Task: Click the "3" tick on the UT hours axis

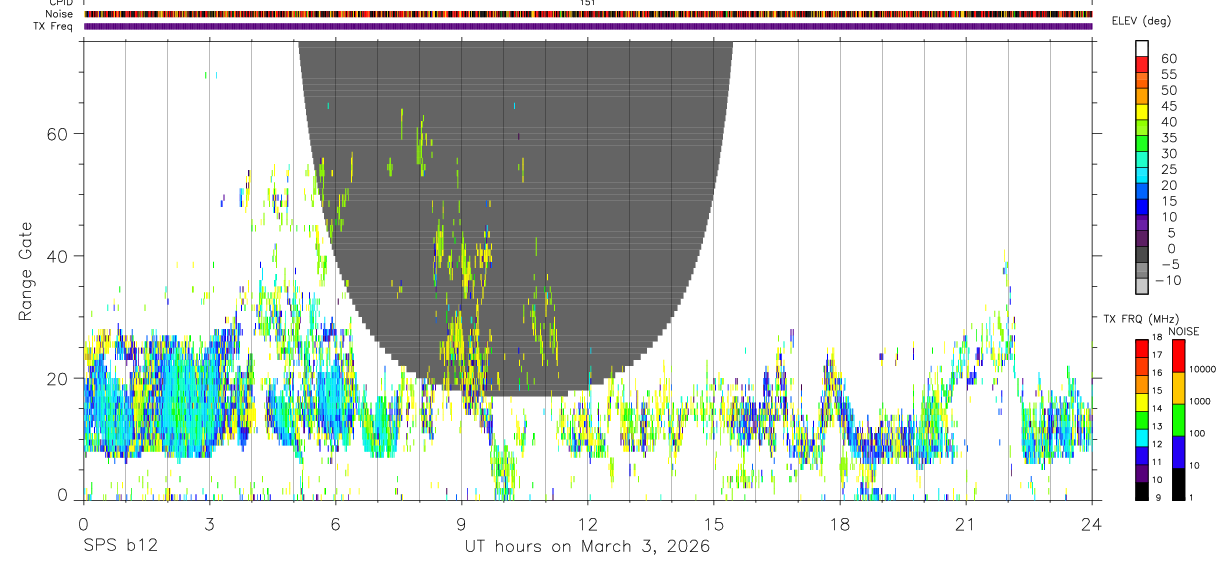Action: [209, 524]
